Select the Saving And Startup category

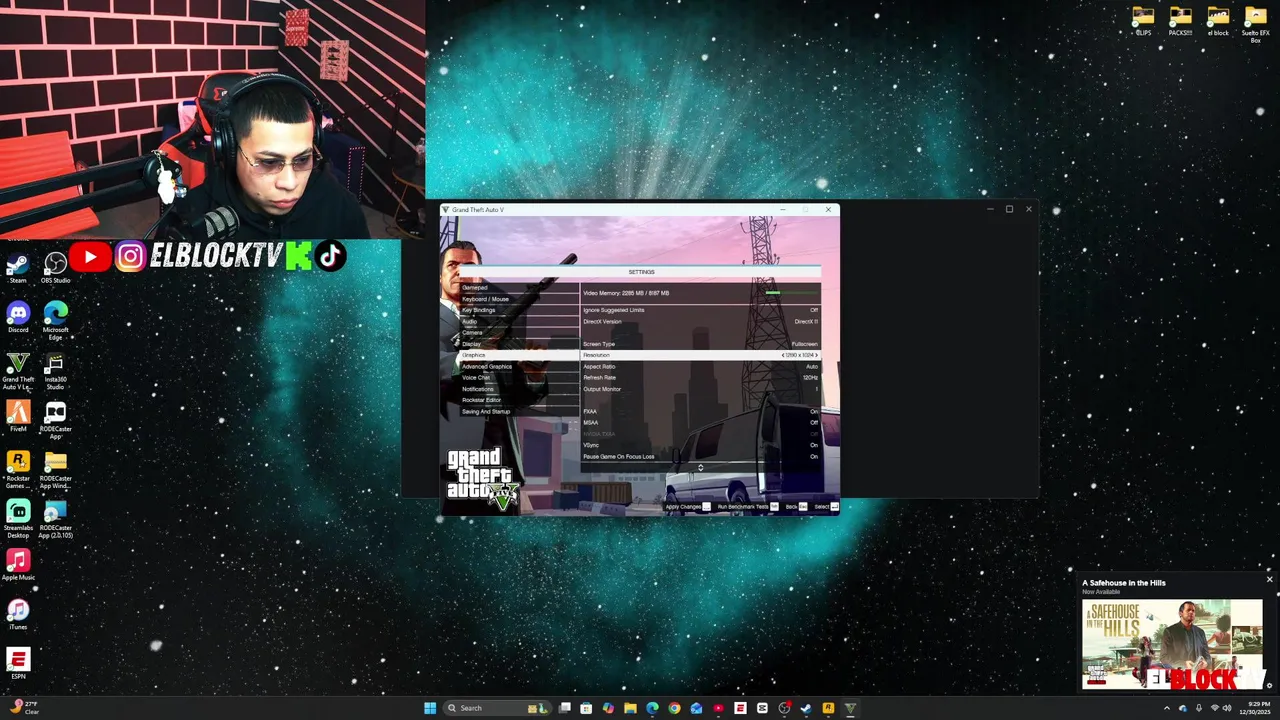[x=518, y=411]
